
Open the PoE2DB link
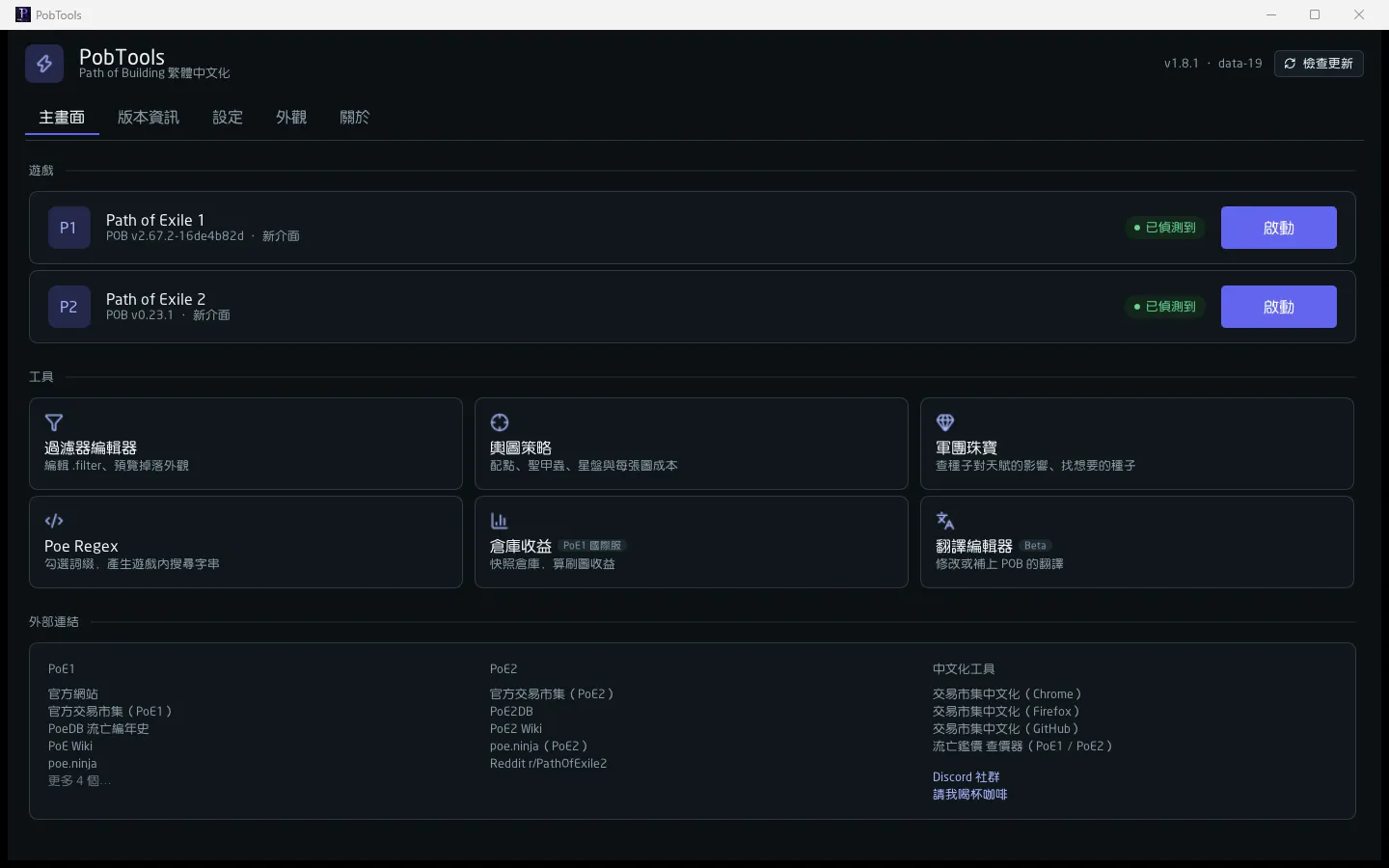(x=511, y=712)
